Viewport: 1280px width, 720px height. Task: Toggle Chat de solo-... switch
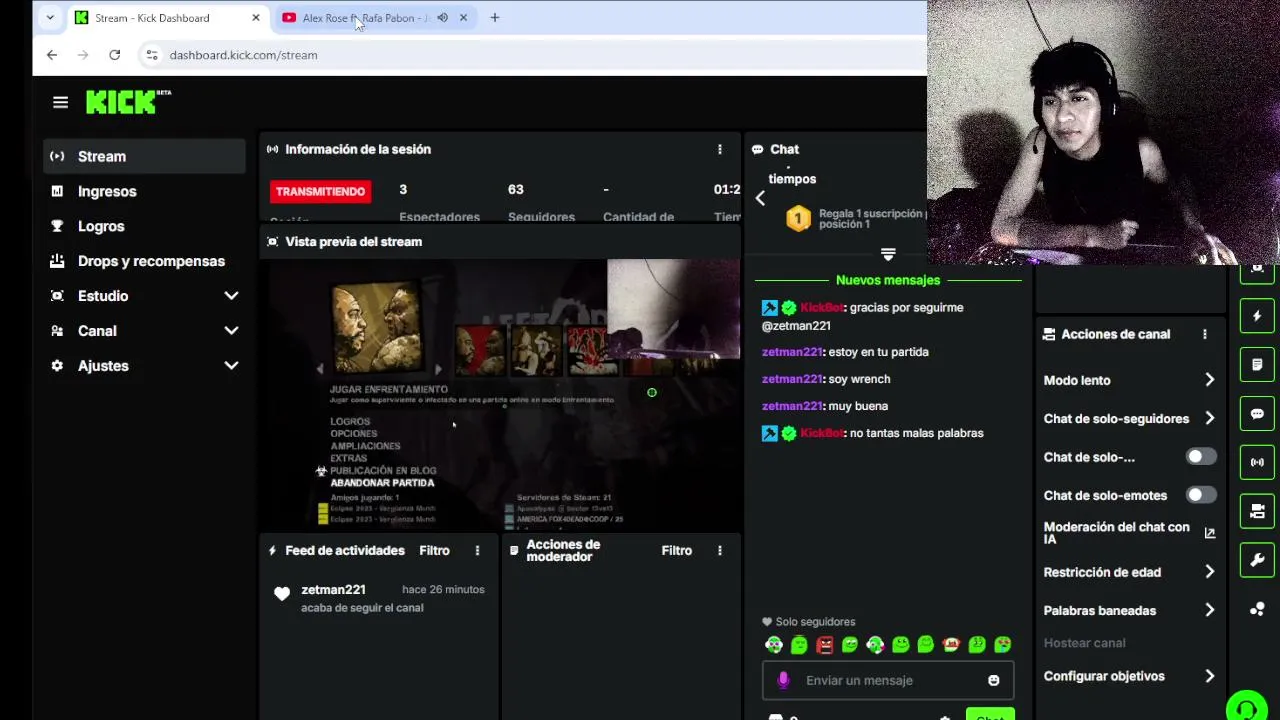(1201, 457)
